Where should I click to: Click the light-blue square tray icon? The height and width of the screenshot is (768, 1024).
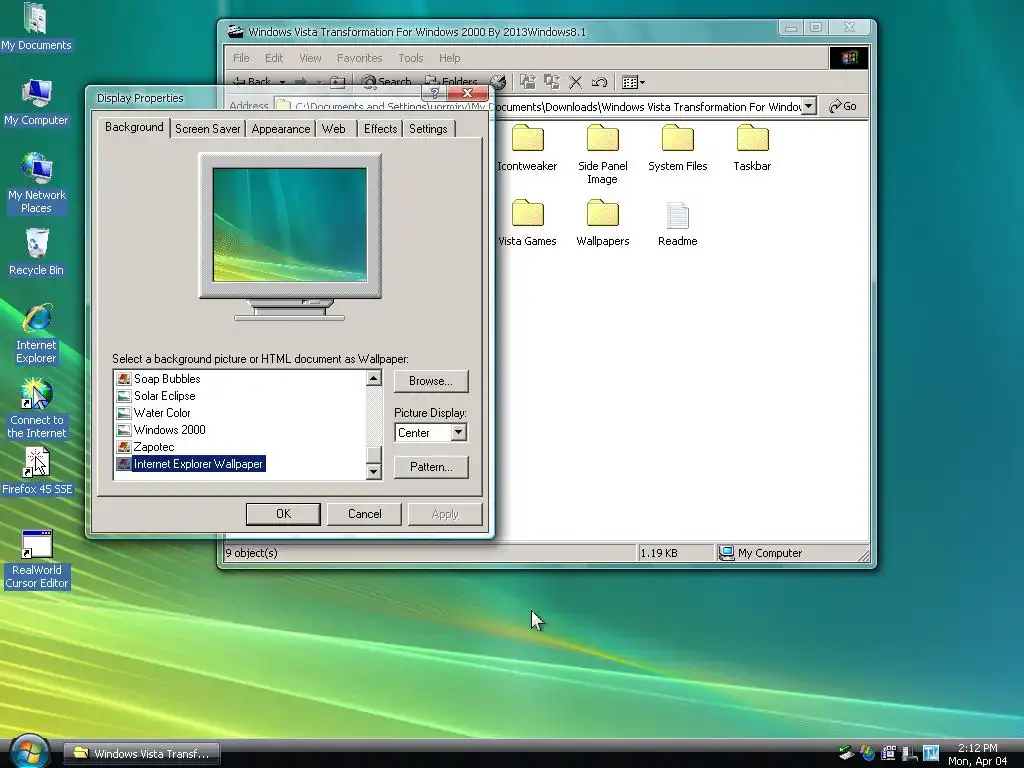[931, 753]
